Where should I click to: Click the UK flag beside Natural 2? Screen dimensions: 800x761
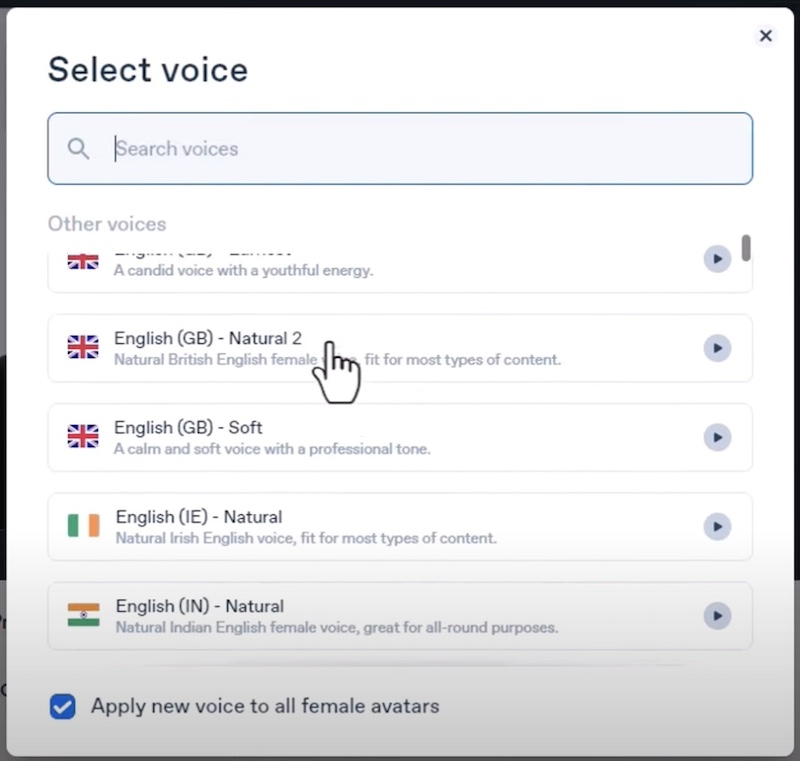[x=83, y=347]
